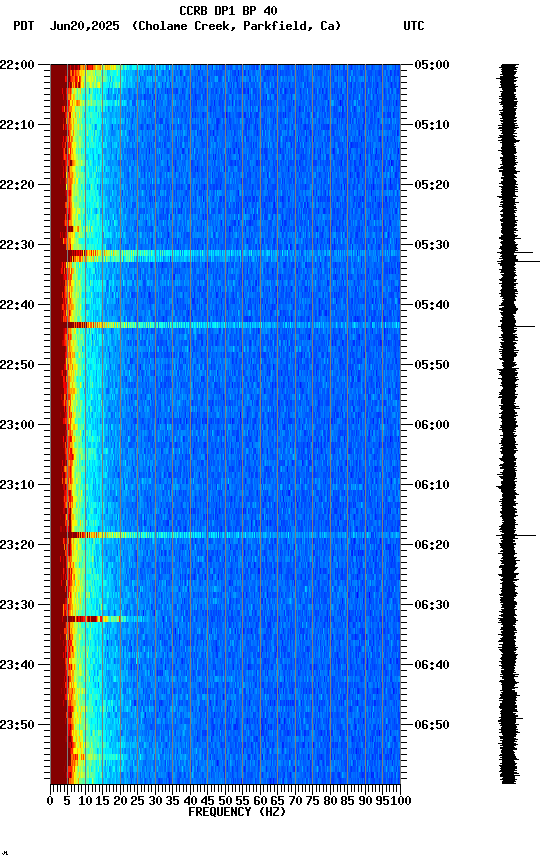This screenshot has width=552, height=864.
Task: Click the 60 Hz frequency axis label
Action: [x=260, y=801]
